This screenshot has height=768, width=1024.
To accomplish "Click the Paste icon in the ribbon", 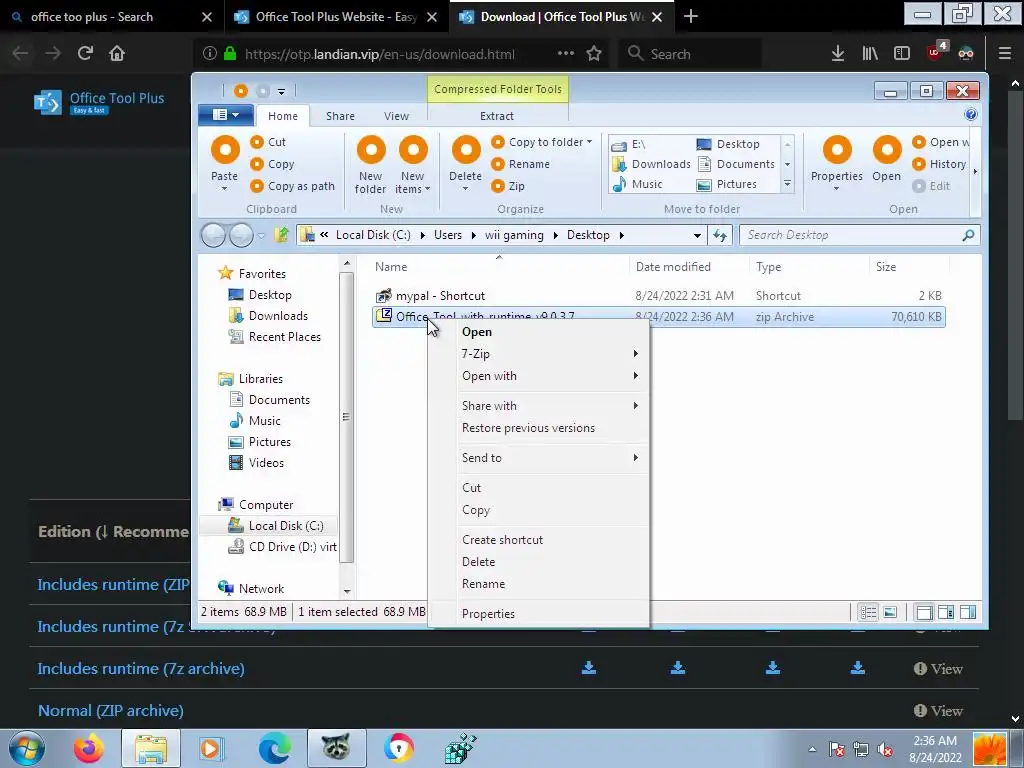I will 225,150.
